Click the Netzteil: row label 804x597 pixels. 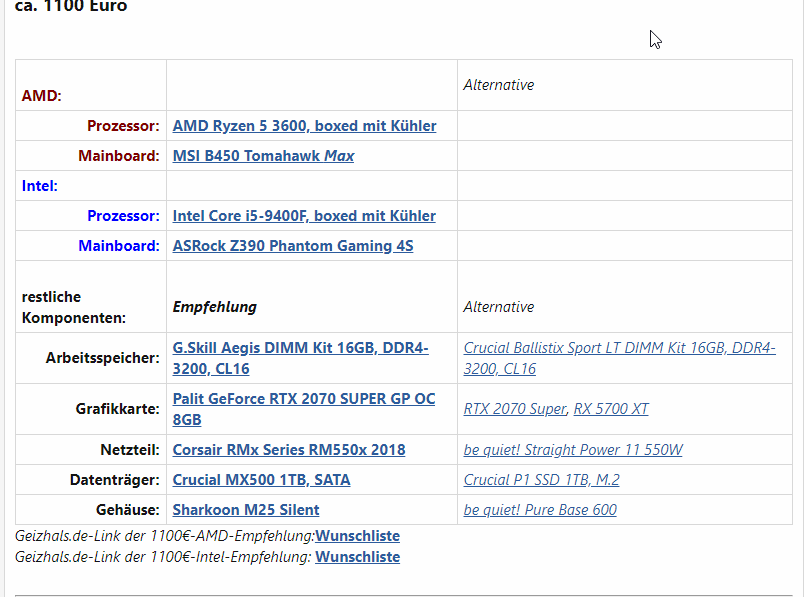pyautogui.click(x=130, y=450)
